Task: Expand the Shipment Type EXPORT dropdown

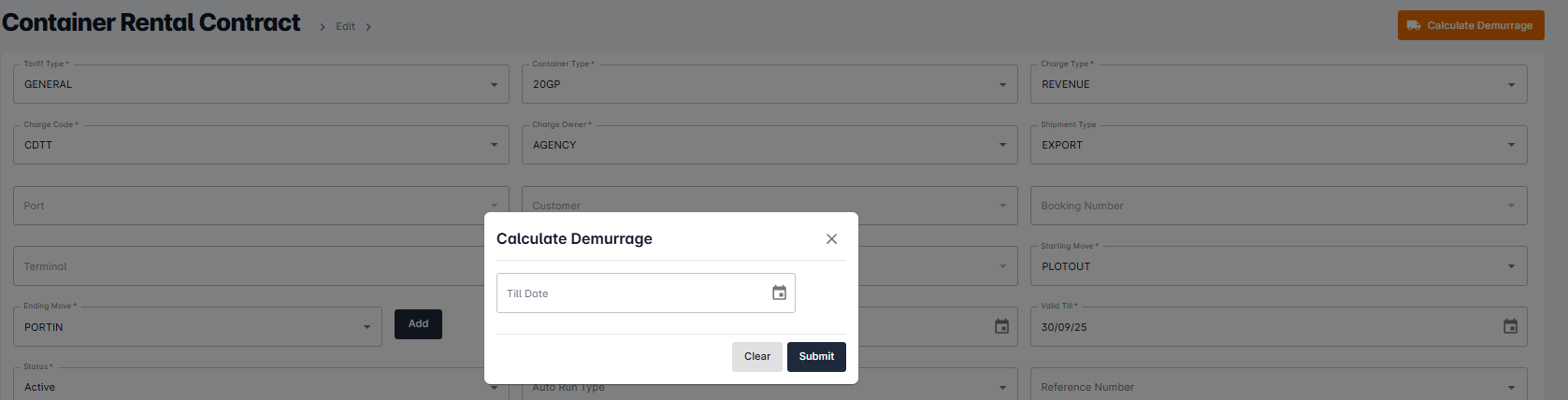Action: [1278, 145]
